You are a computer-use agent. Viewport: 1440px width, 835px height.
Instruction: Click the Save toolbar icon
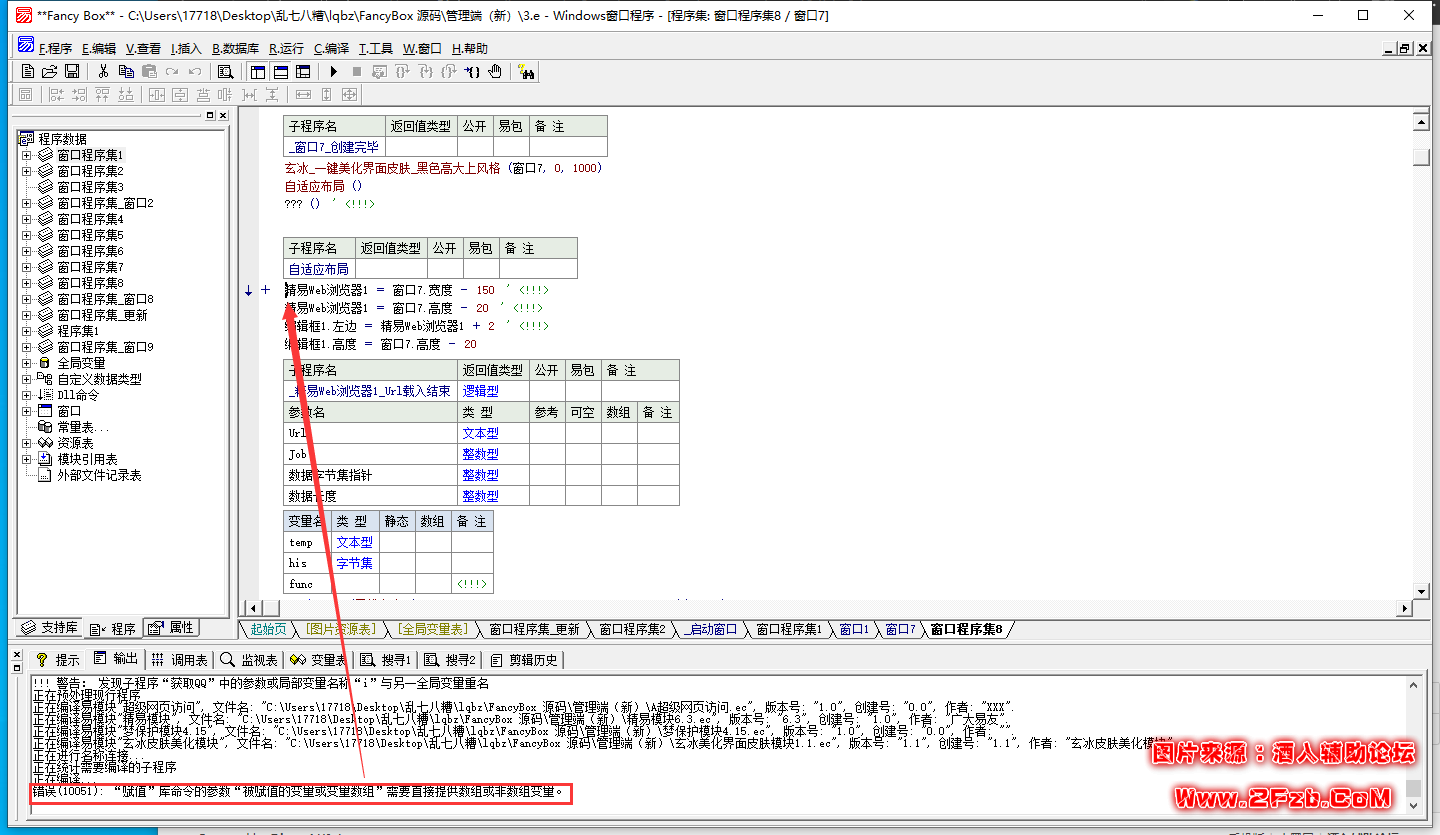click(x=71, y=71)
